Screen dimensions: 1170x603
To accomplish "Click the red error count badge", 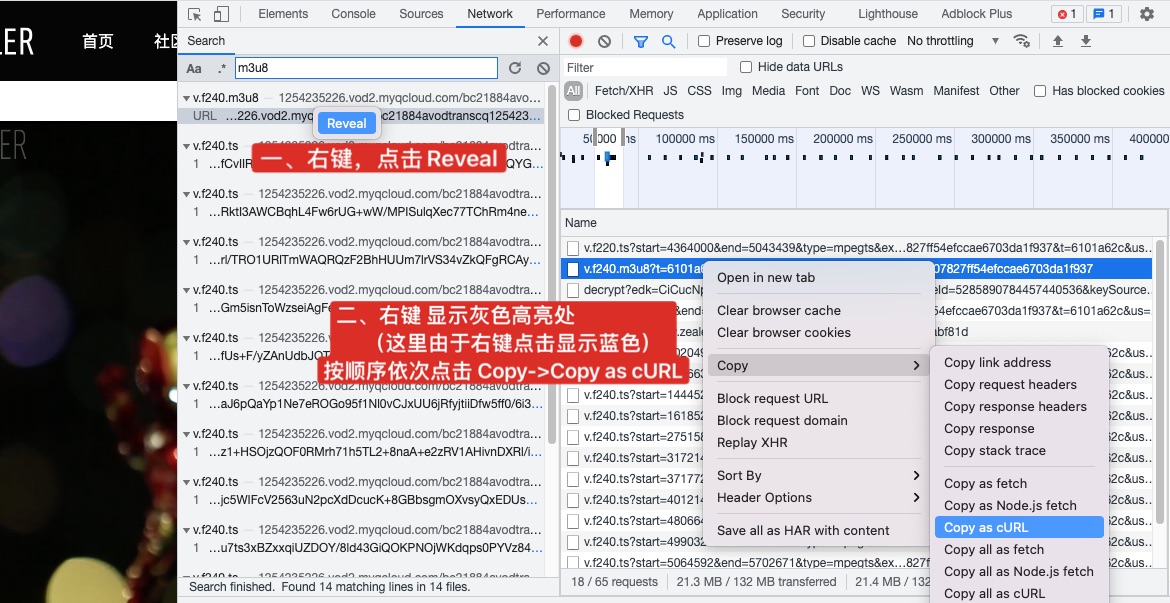I will tap(1067, 14).
